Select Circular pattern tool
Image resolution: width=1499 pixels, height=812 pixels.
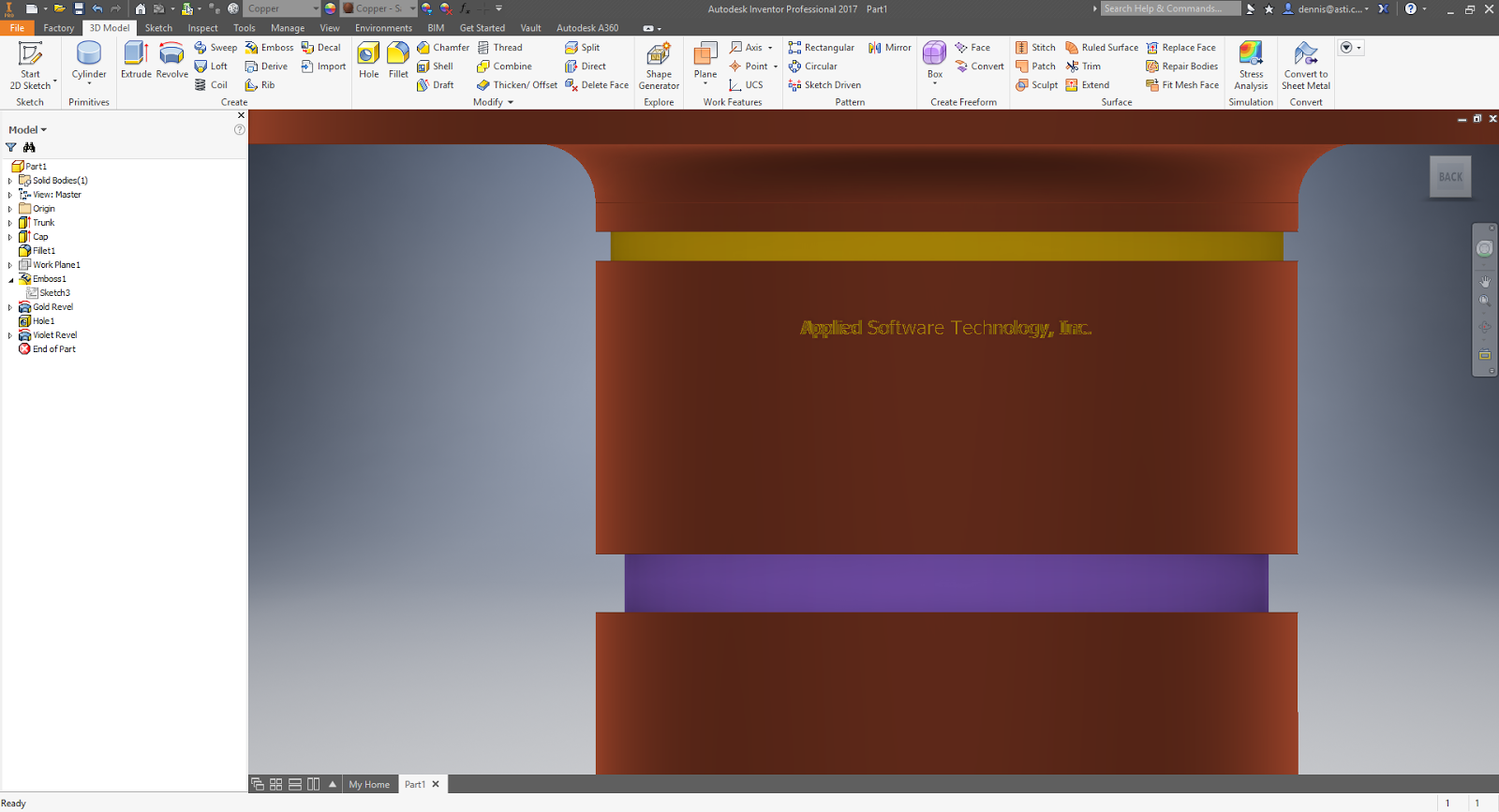click(812, 66)
